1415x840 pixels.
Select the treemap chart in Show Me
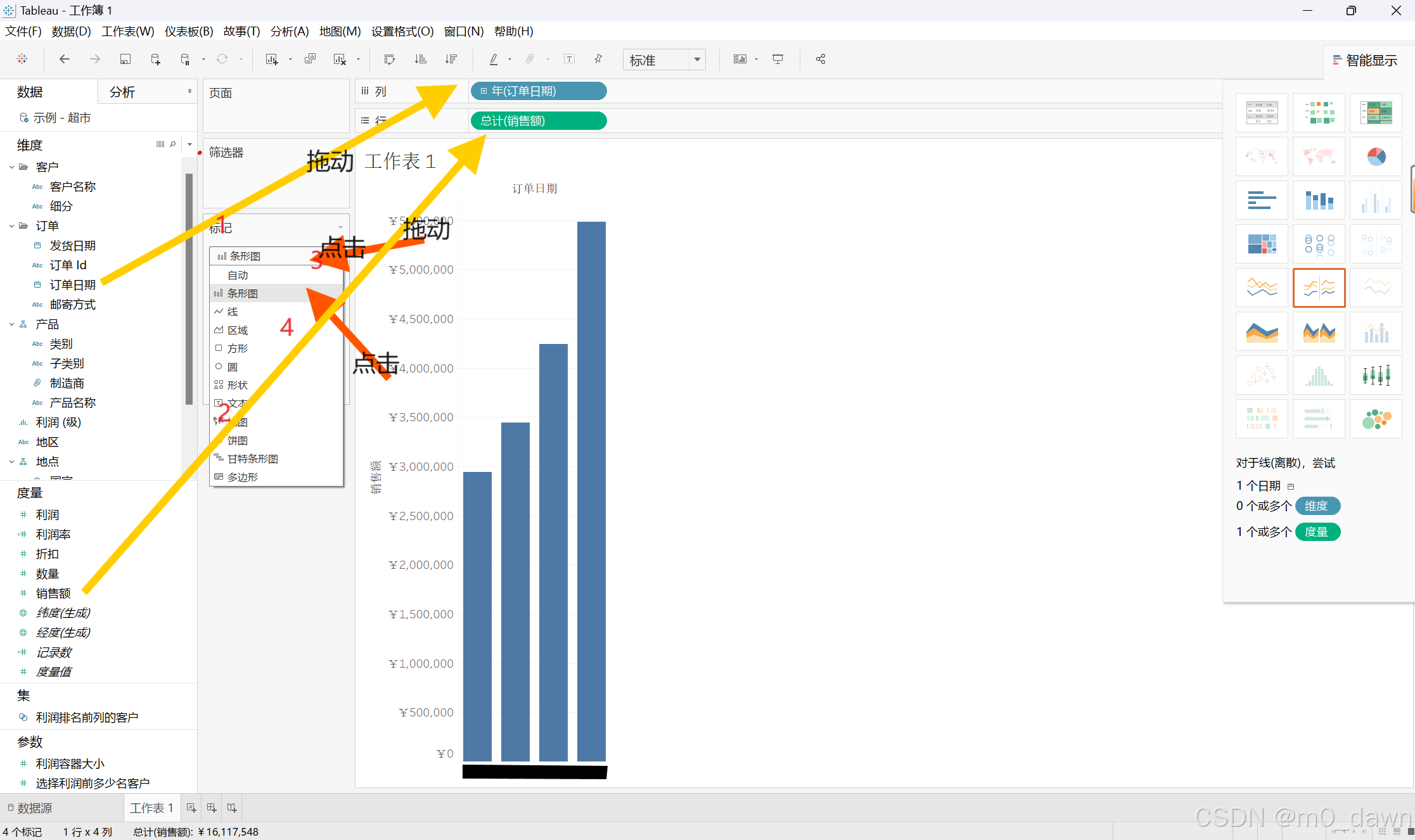pyautogui.click(x=1262, y=244)
